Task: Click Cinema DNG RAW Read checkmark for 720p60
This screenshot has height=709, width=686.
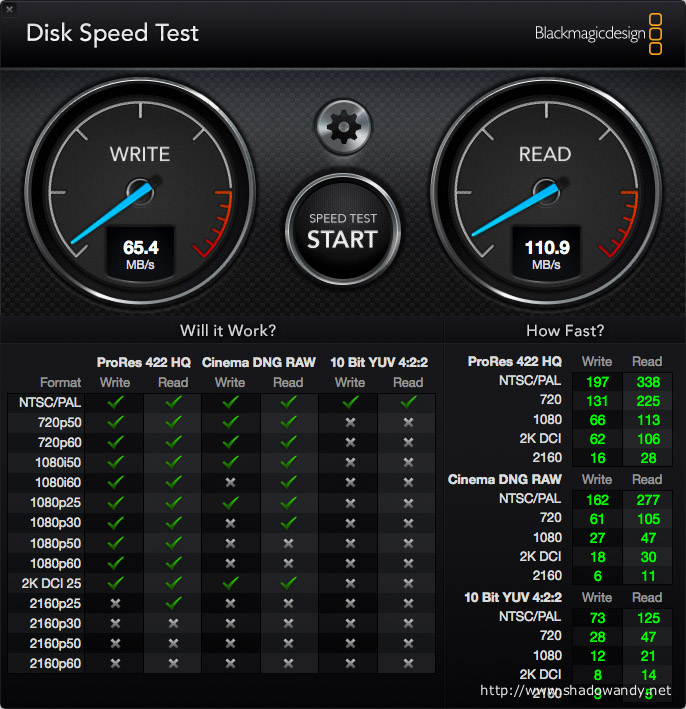Action: [288, 441]
